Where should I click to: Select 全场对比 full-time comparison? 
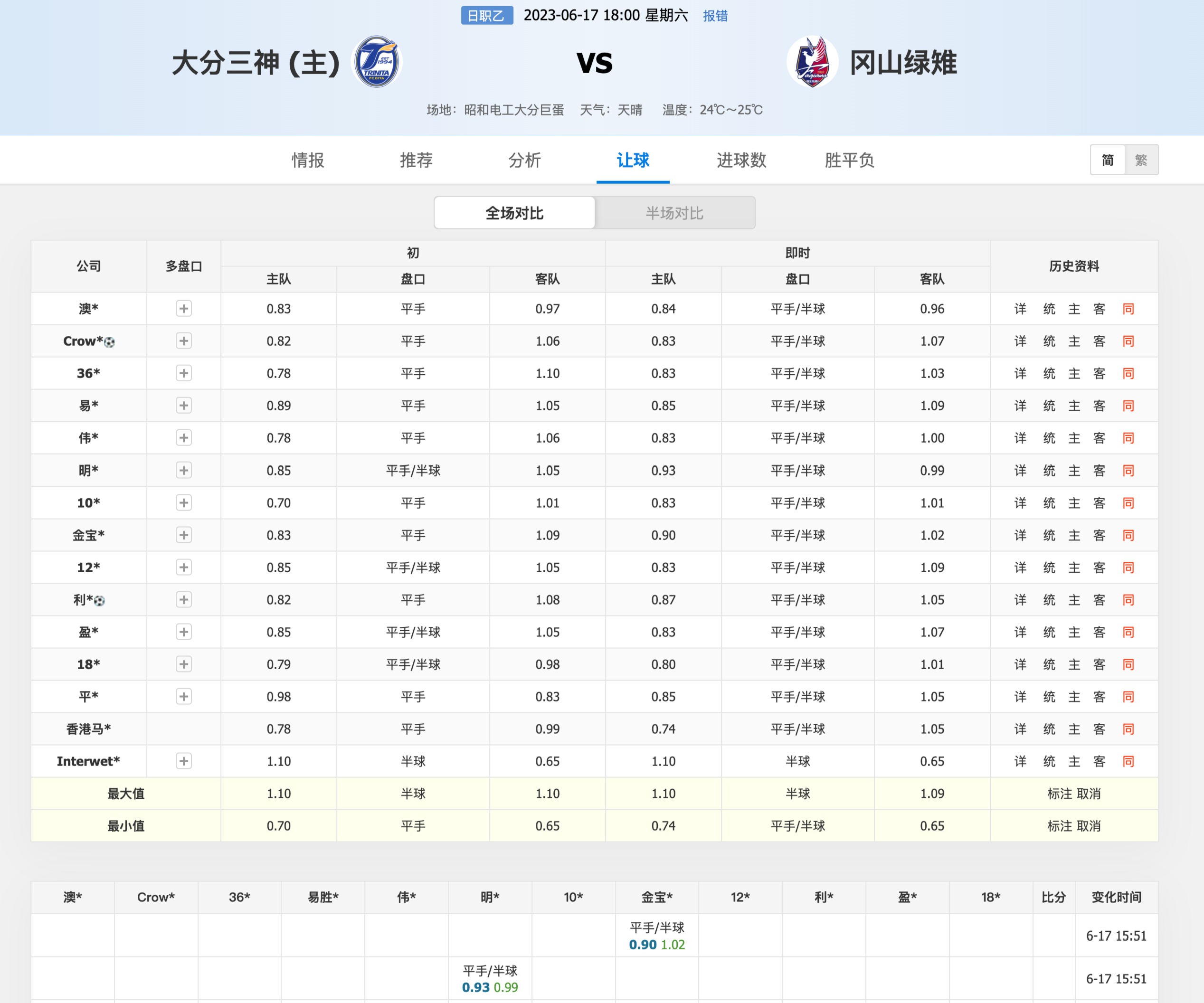tap(514, 213)
